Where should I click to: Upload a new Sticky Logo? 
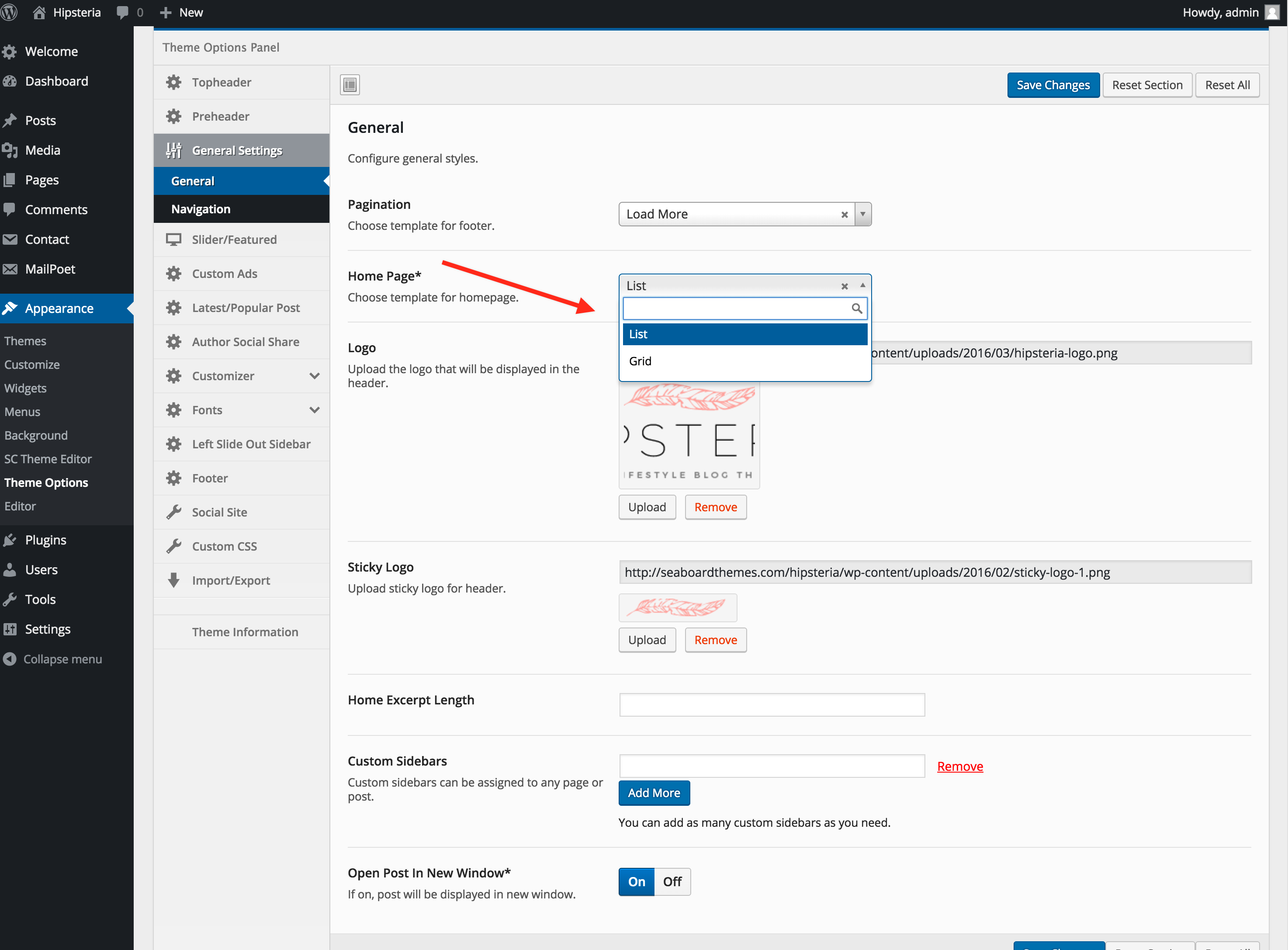[647, 639]
